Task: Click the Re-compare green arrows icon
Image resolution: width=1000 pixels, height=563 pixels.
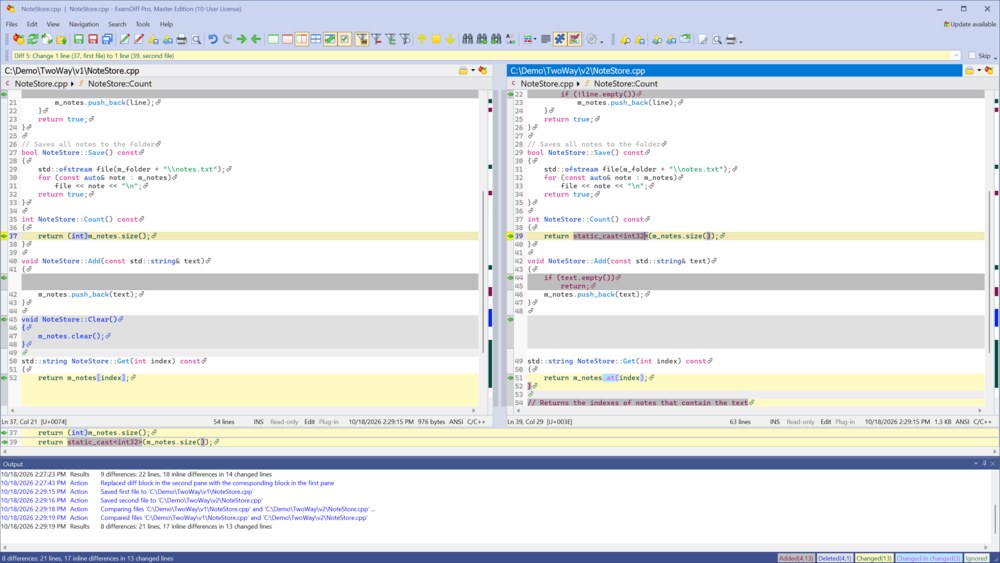Action: click(x=33, y=40)
